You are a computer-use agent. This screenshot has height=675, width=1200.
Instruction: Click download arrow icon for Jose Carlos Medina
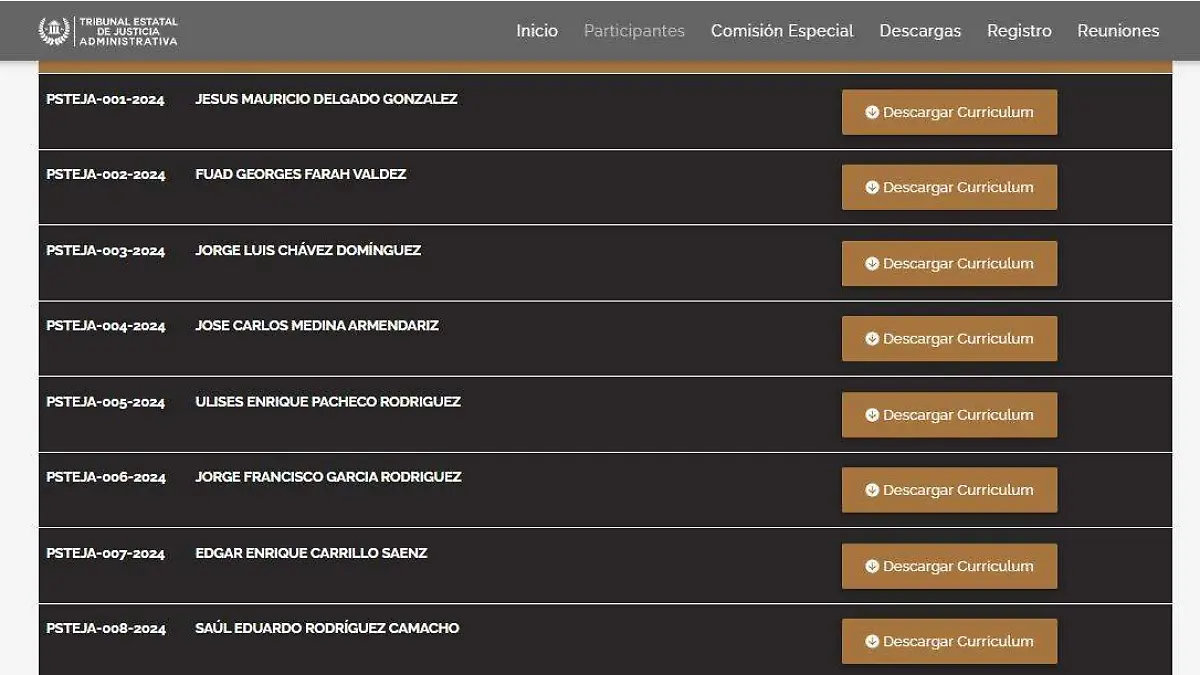point(872,339)
